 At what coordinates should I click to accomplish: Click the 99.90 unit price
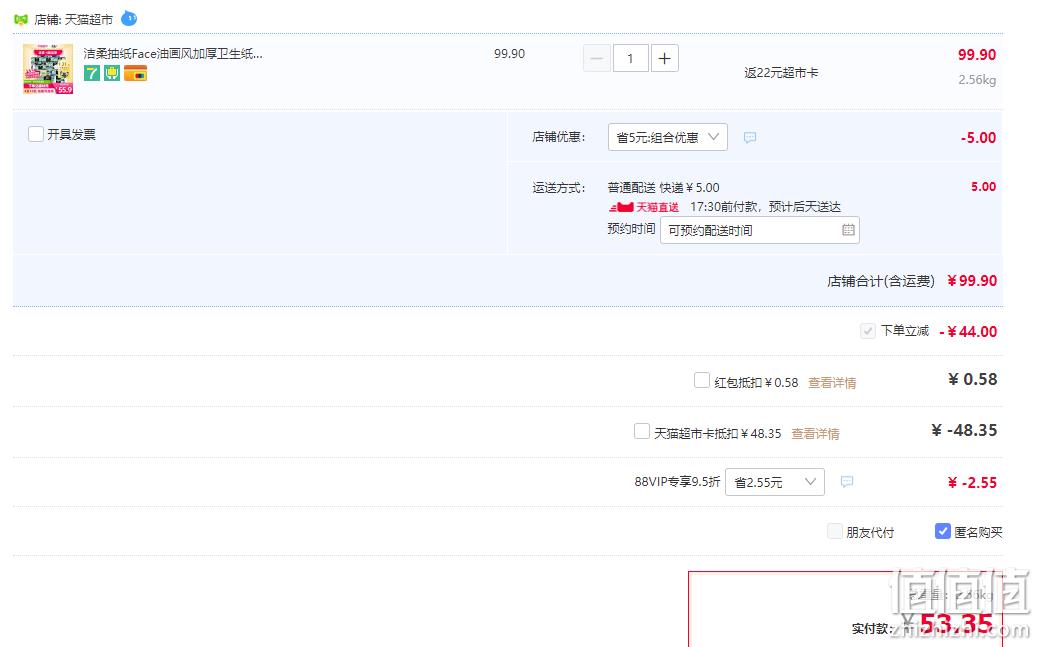(510, 54)
